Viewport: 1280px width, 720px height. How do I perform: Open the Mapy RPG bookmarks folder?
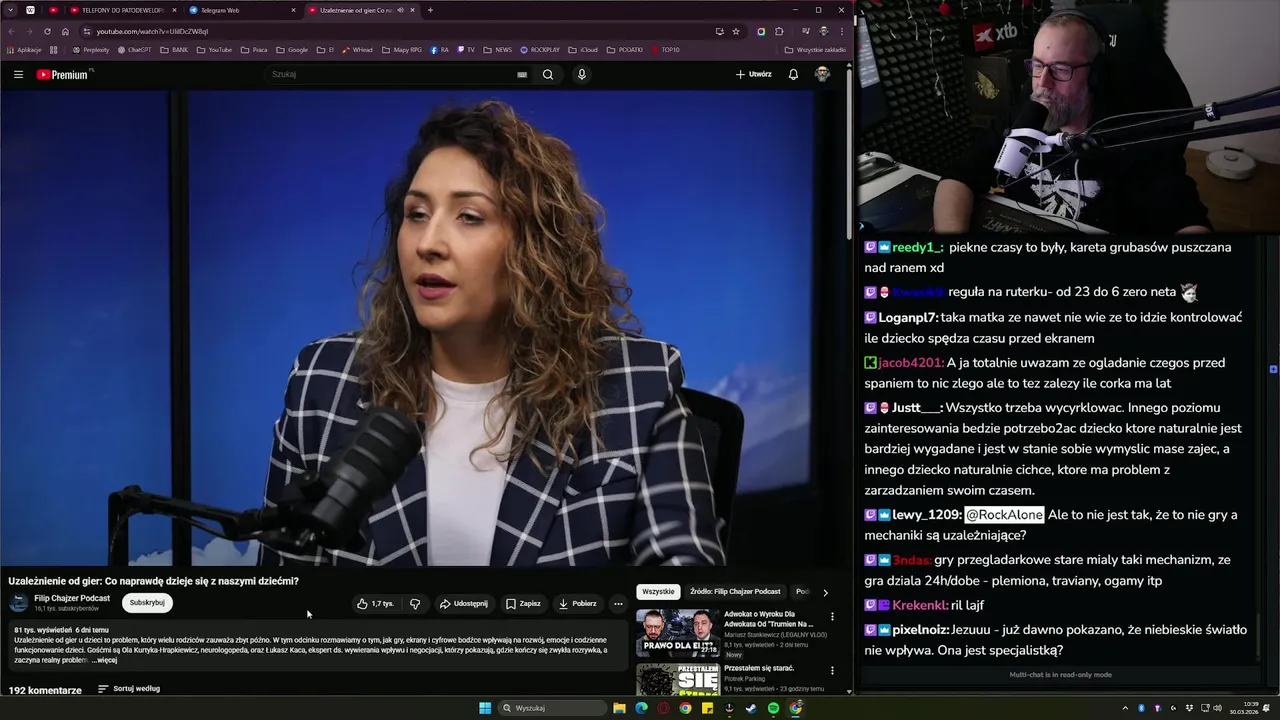click(x=402, y=49)
